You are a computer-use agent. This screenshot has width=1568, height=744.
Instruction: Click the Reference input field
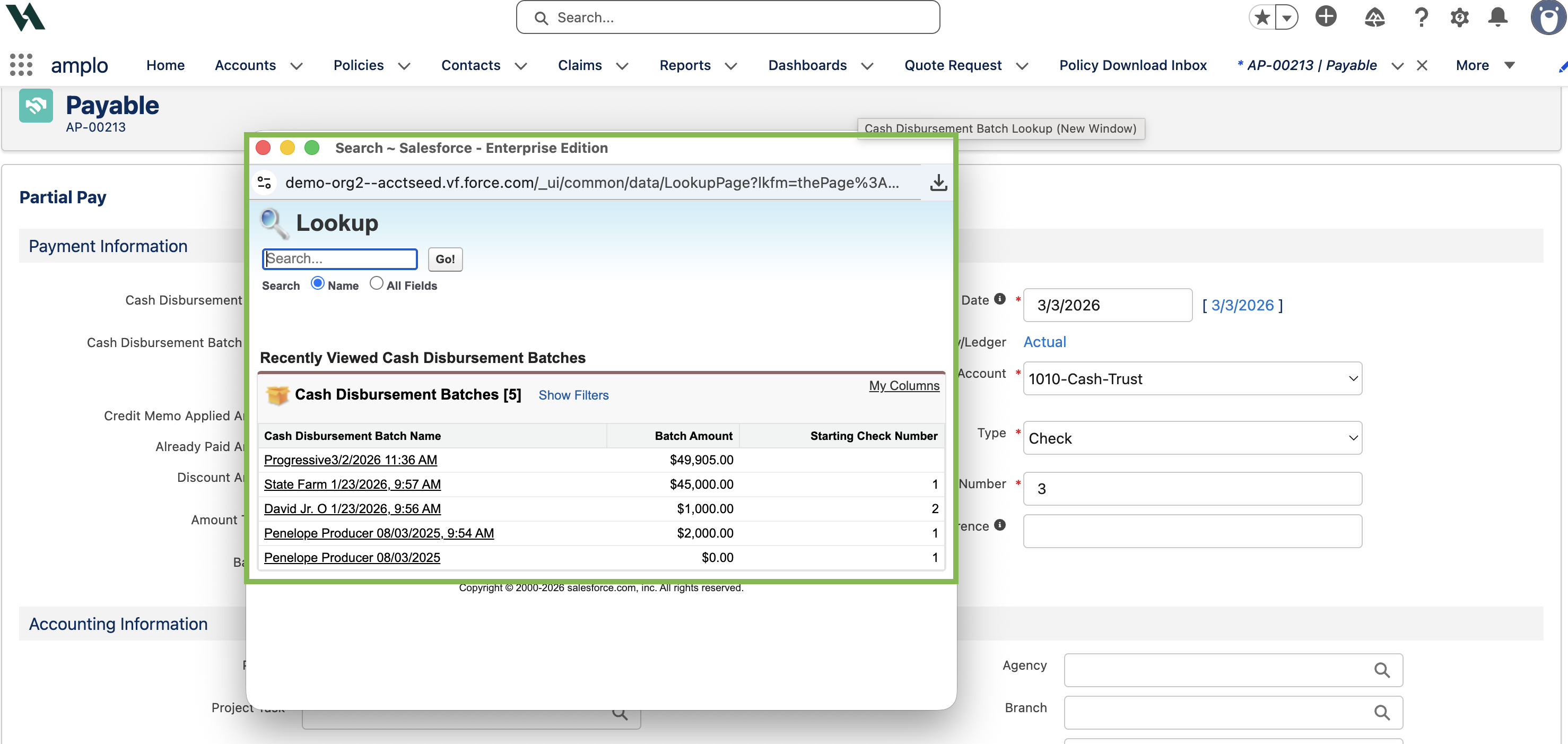tap(1192, 531)
